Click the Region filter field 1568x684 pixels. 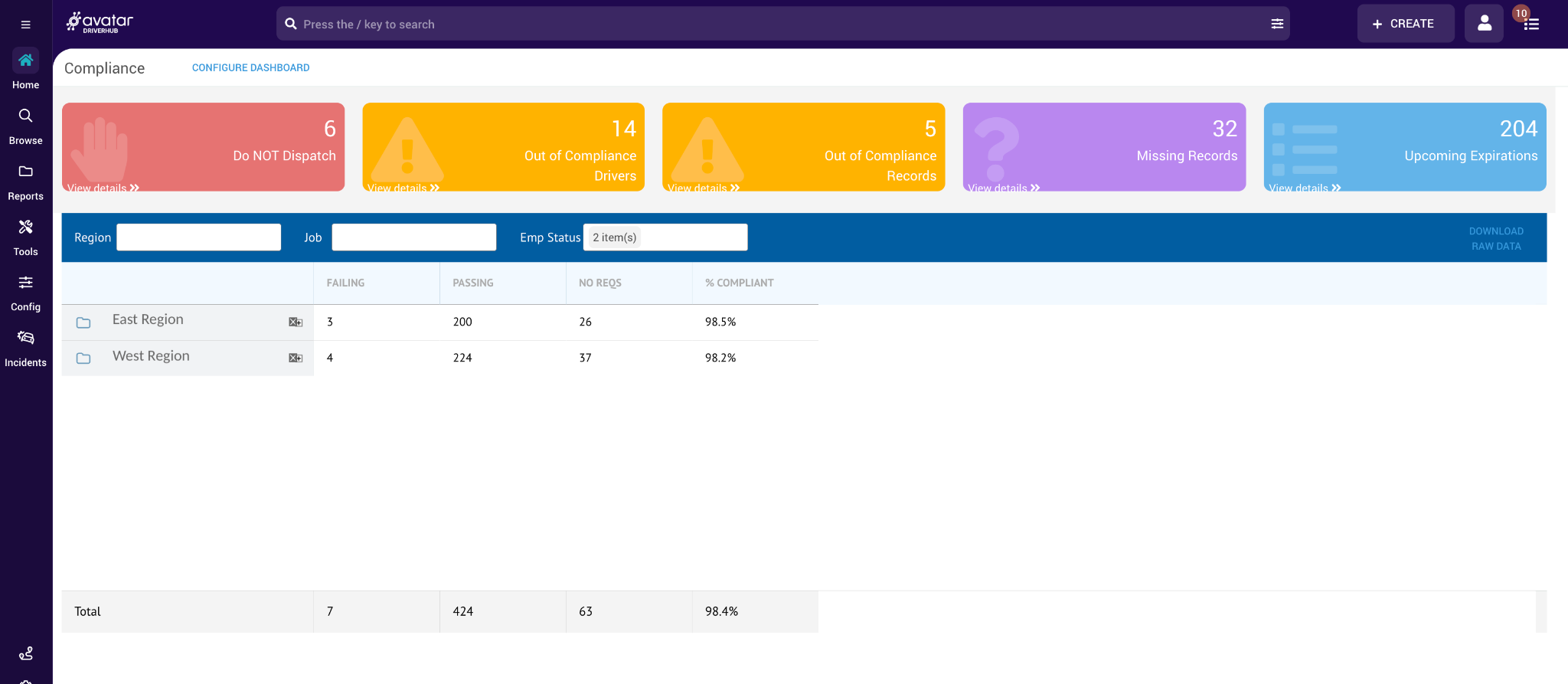198,237
